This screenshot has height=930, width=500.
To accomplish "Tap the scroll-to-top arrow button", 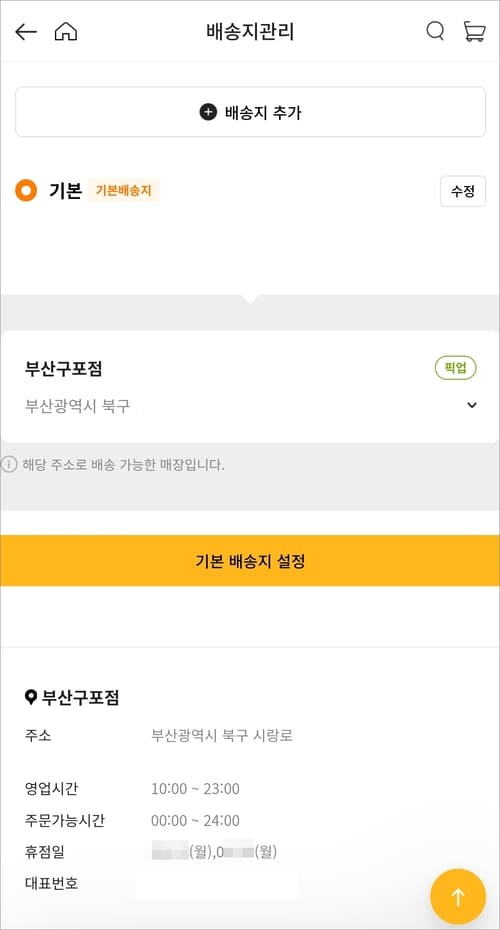I will (458, 897).
